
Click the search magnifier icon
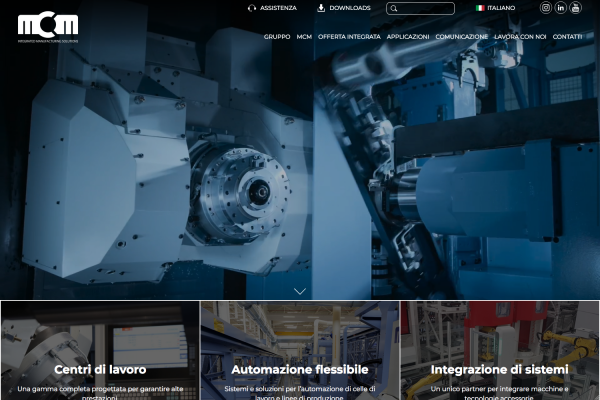click(x=394, y=8)
